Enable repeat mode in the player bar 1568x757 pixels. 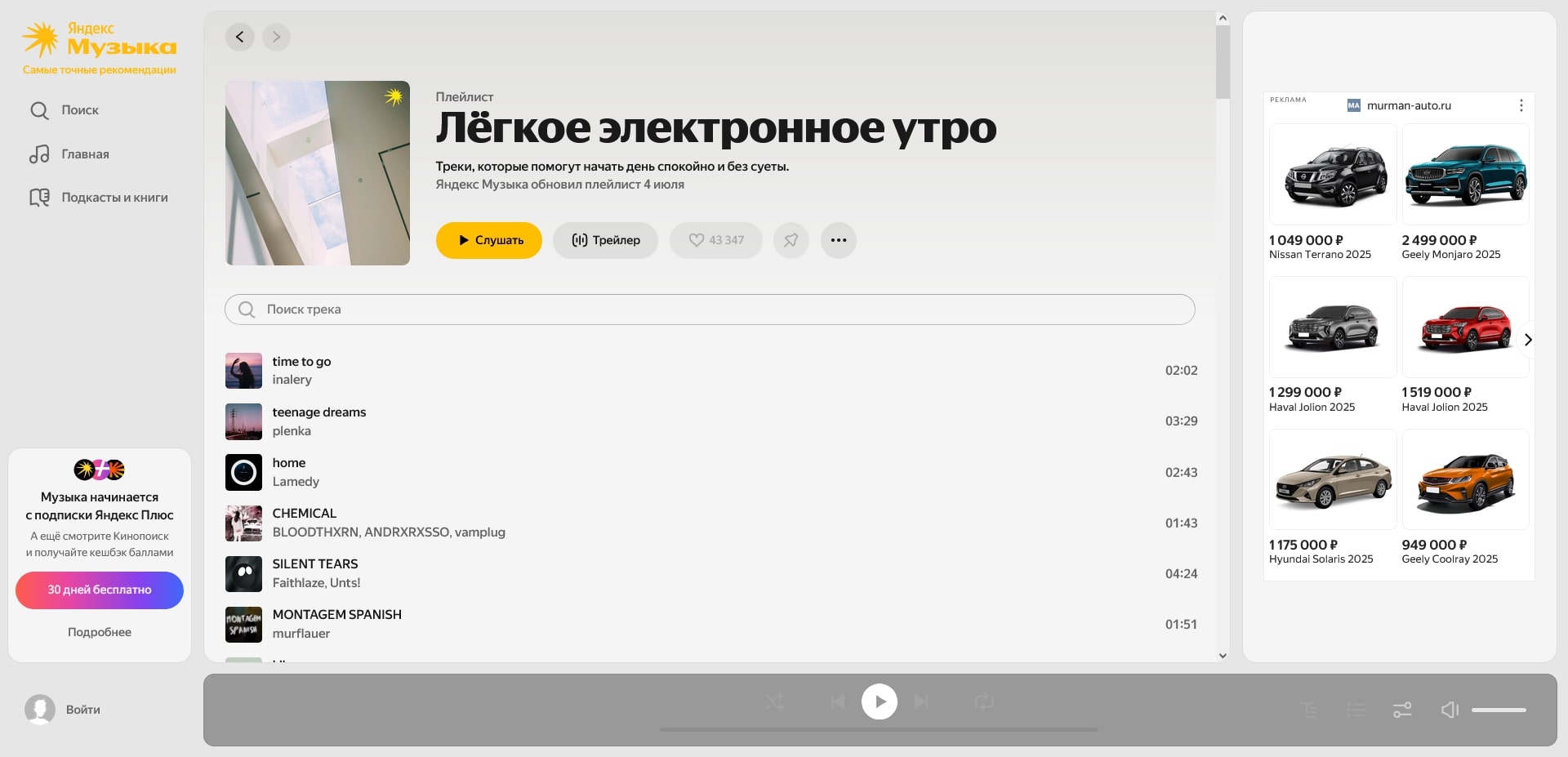point(983,701)
